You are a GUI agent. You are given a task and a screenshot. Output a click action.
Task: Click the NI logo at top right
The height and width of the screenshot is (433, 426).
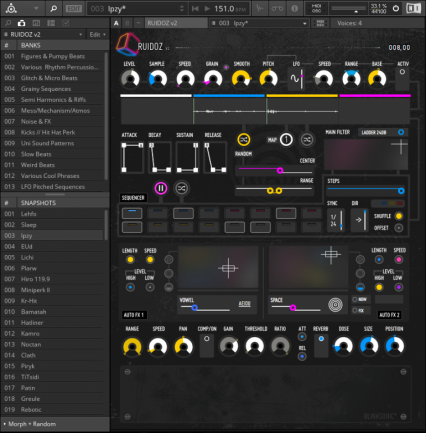click(413, 8)
